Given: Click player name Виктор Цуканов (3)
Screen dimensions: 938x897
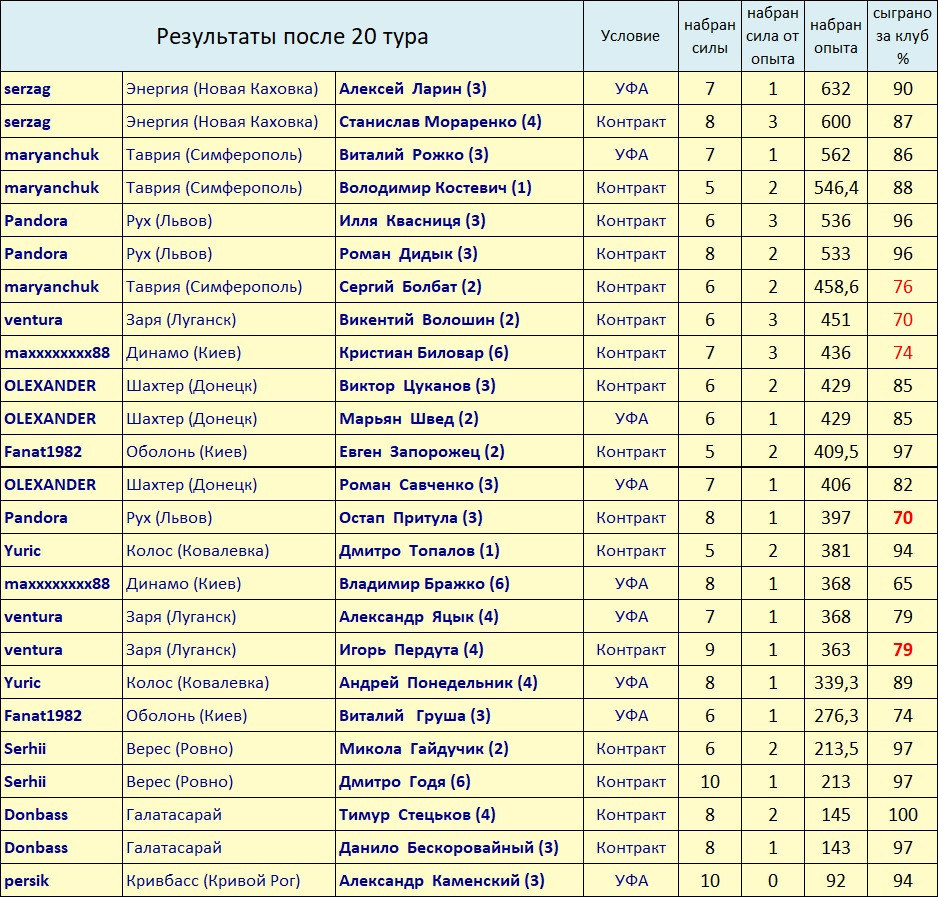Looking at the screenshot, I should click(417, 385).
